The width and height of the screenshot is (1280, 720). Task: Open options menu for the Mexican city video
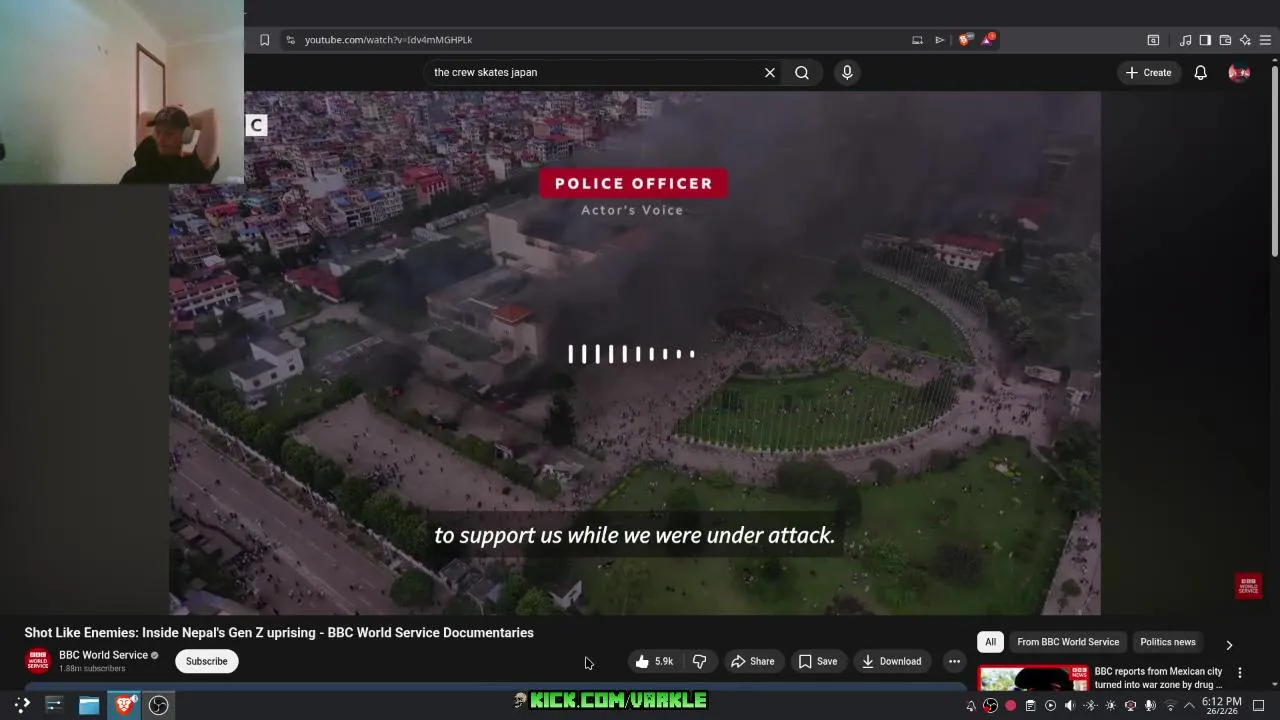coord(1240,673)
